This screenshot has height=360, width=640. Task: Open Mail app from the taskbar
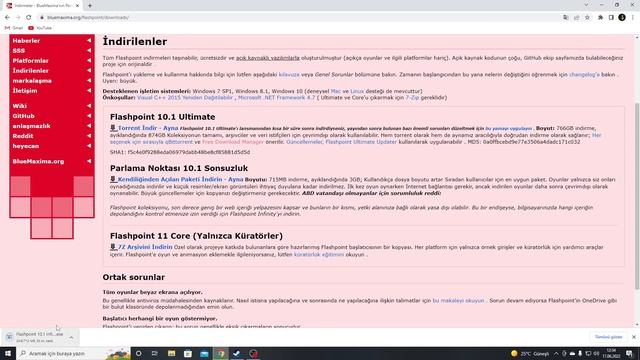coord(204,353)
